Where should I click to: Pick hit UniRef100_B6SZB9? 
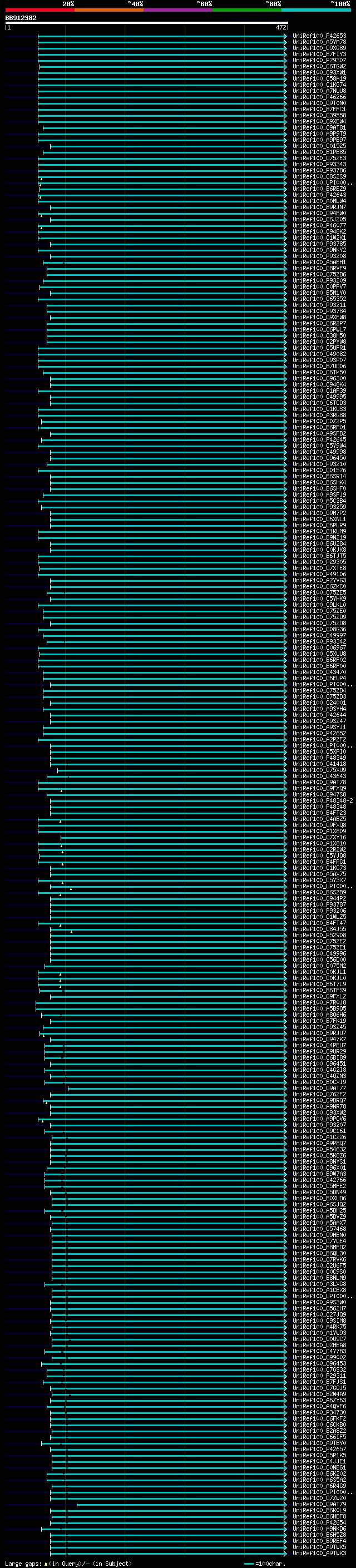click(x=319, y=892)
